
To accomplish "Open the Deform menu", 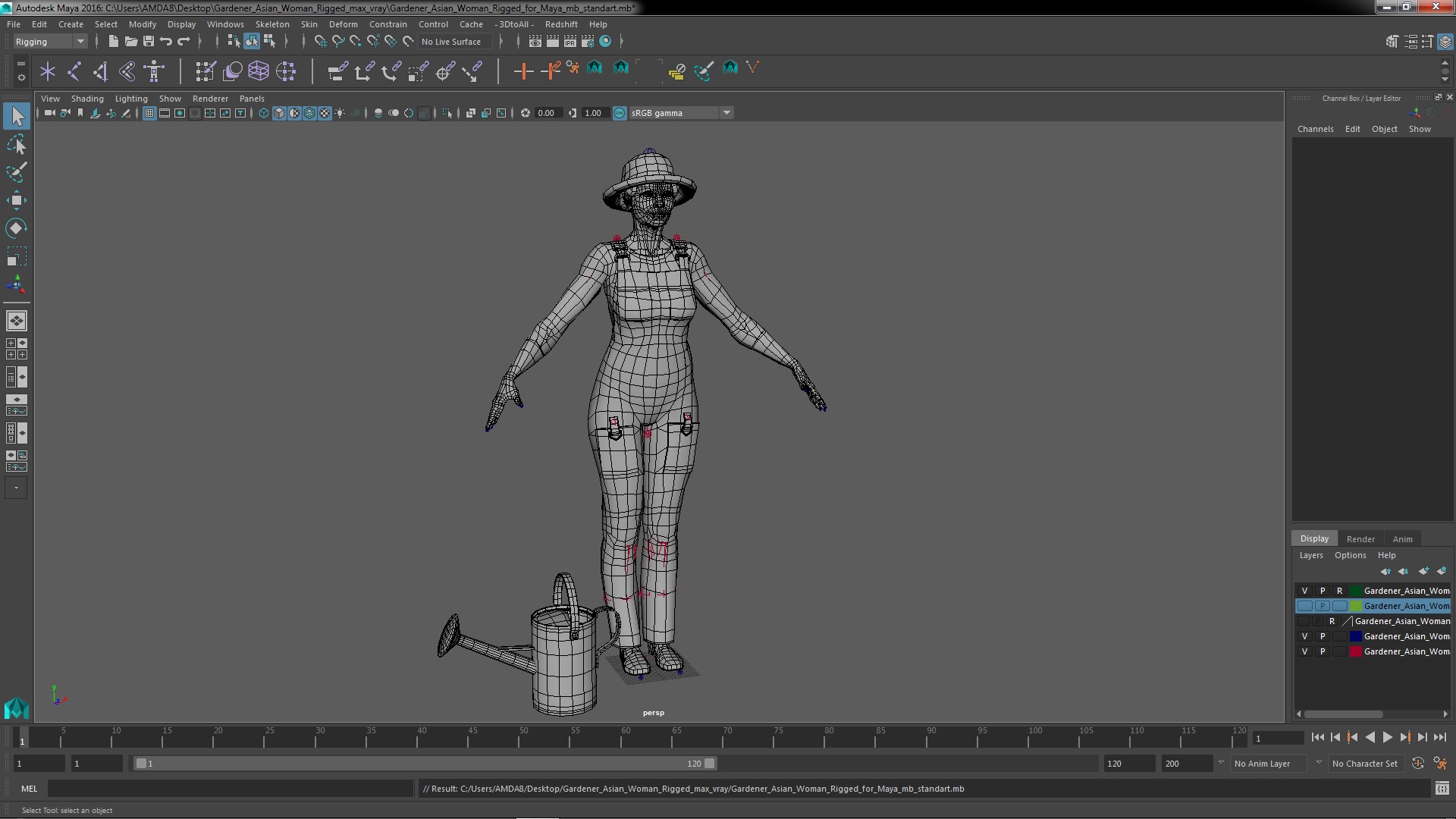I will coord(343,24).
